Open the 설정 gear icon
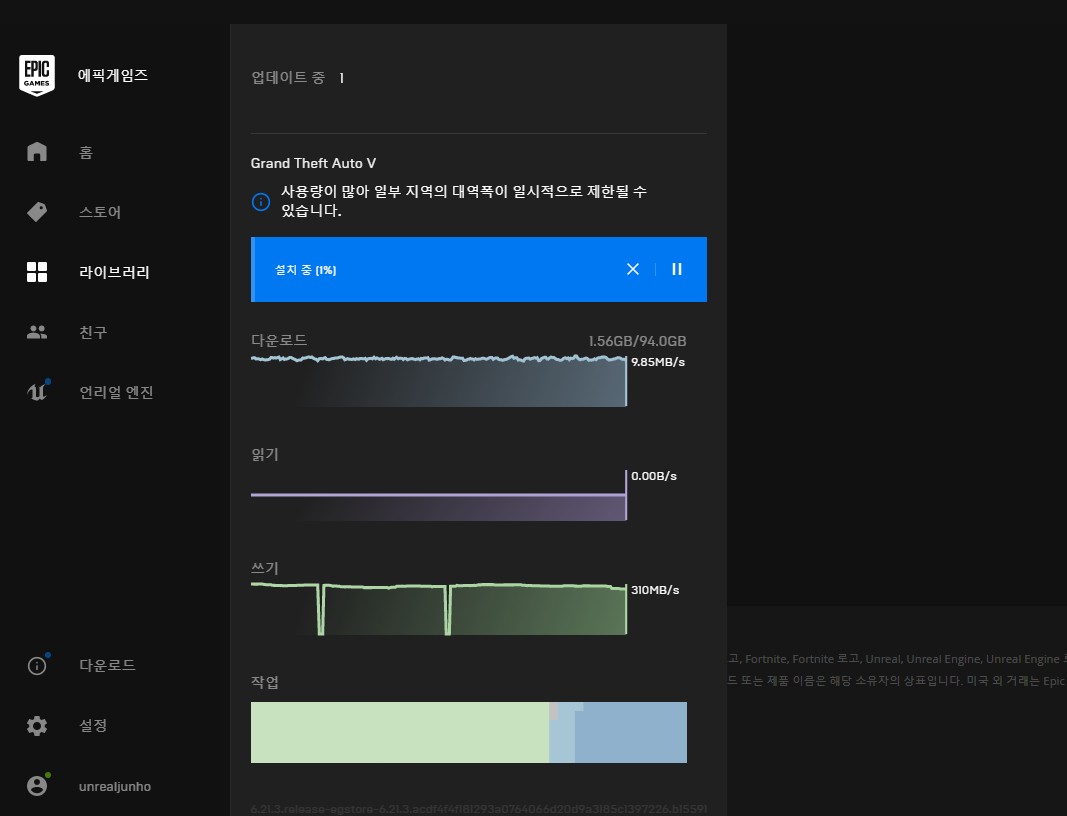Viewport: 1067px width, 816px height. [37, 725]
